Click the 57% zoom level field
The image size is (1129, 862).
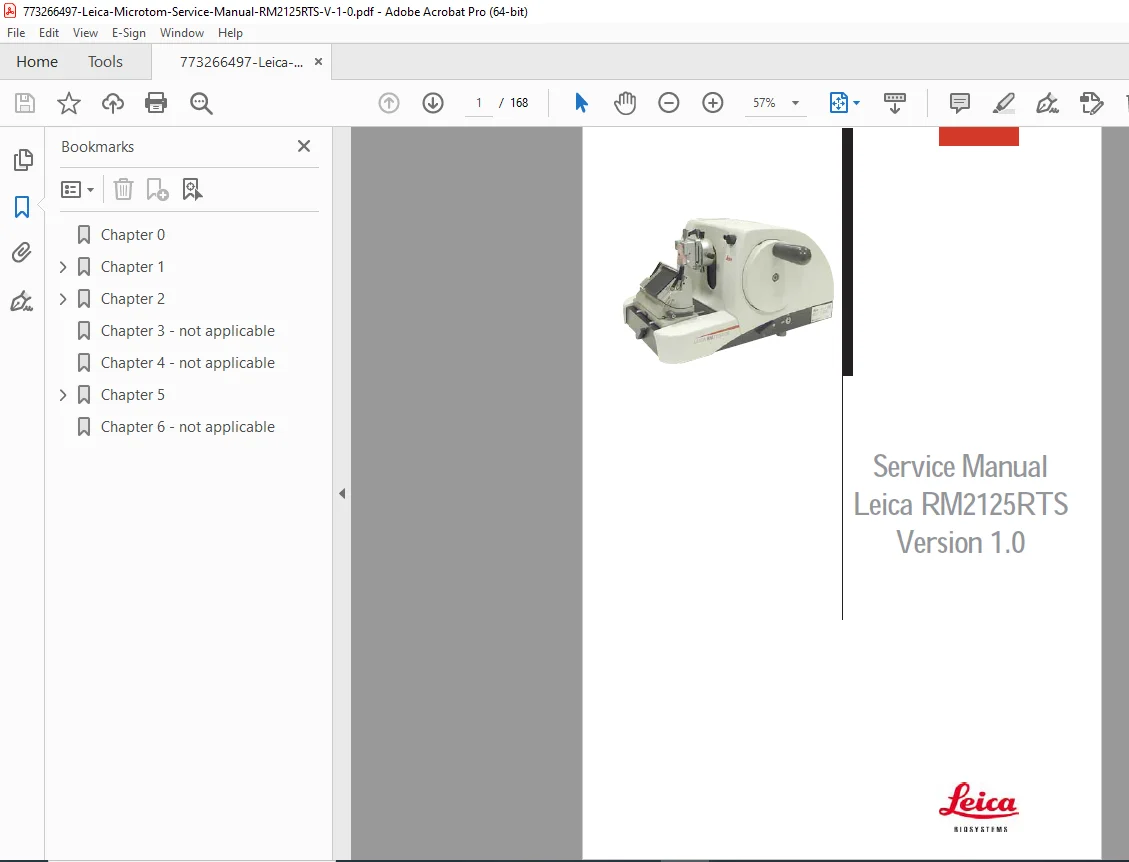(x=764, y=103)
